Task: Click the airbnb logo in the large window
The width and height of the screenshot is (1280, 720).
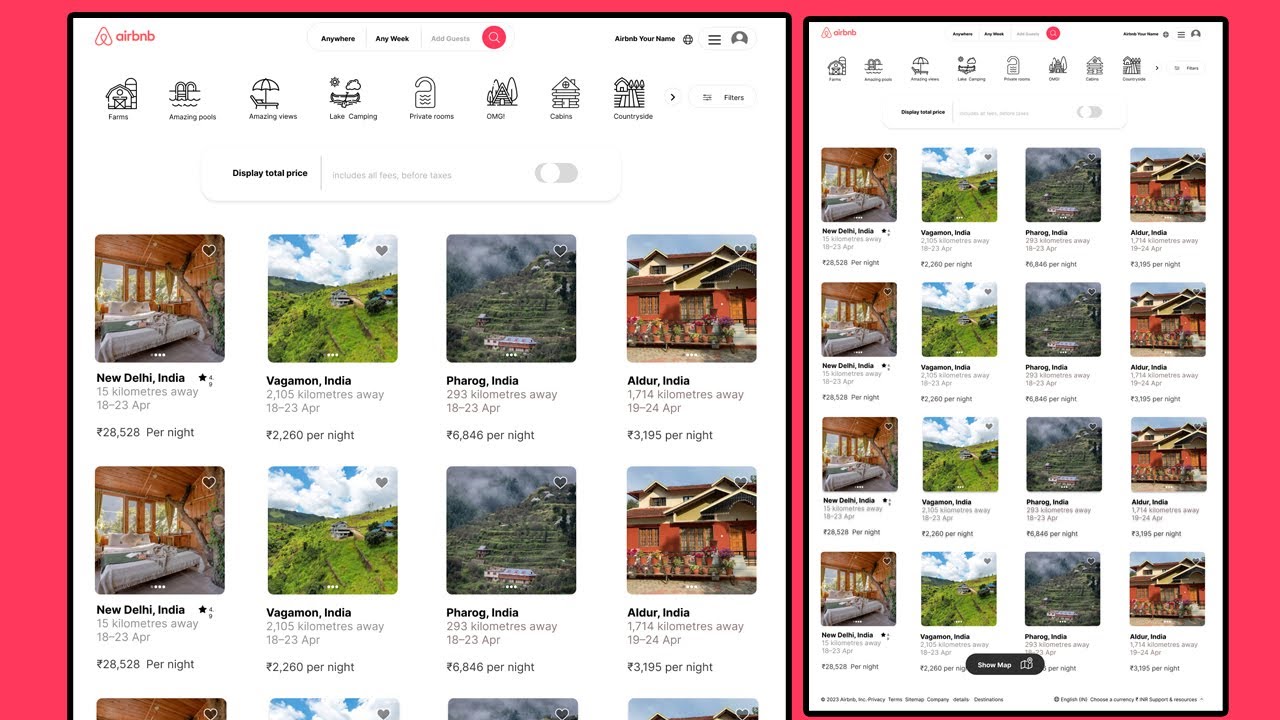Action: click(125, 37)
